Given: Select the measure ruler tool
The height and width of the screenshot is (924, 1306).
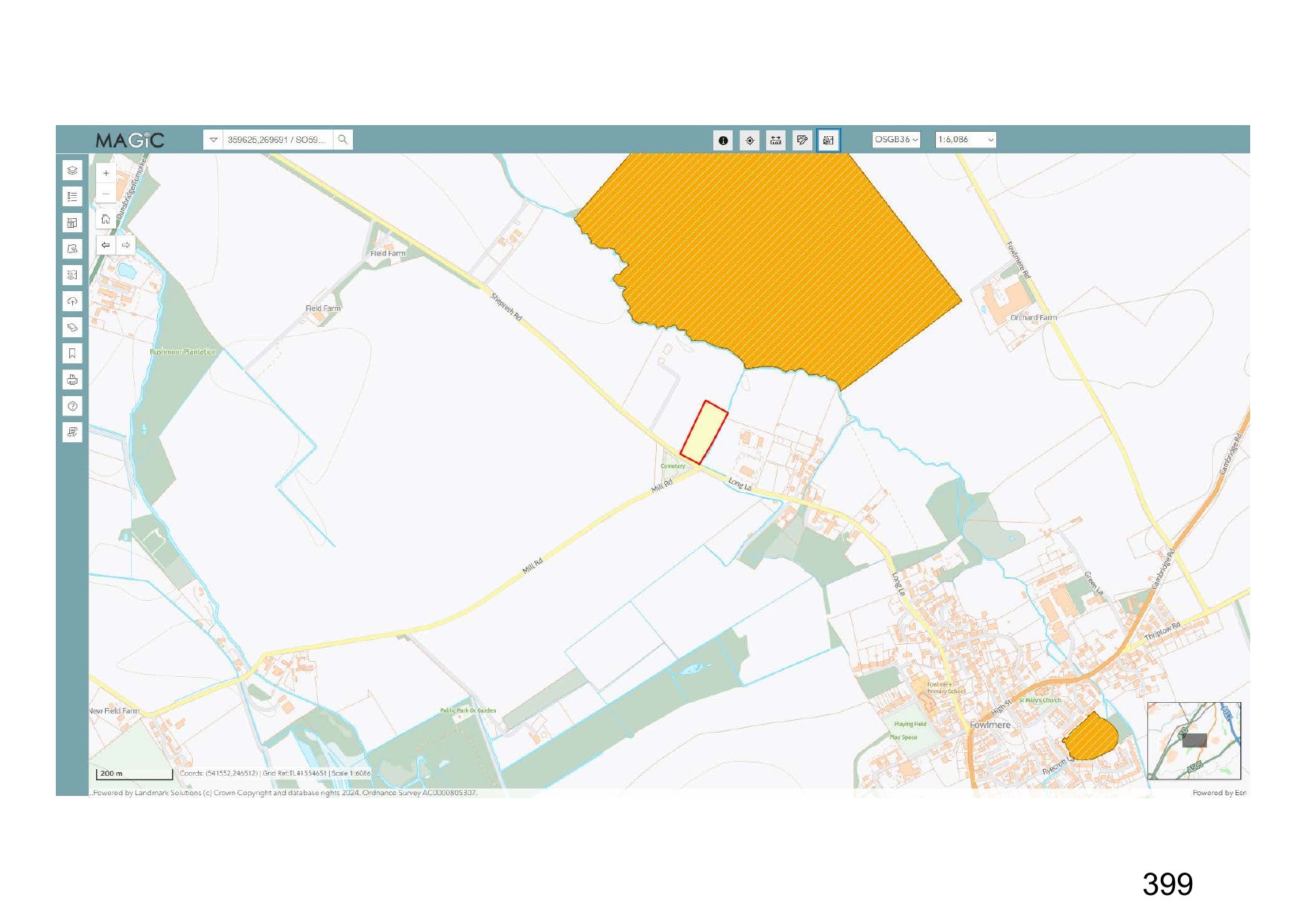Looking at the screenshot, I should [776, 140].
